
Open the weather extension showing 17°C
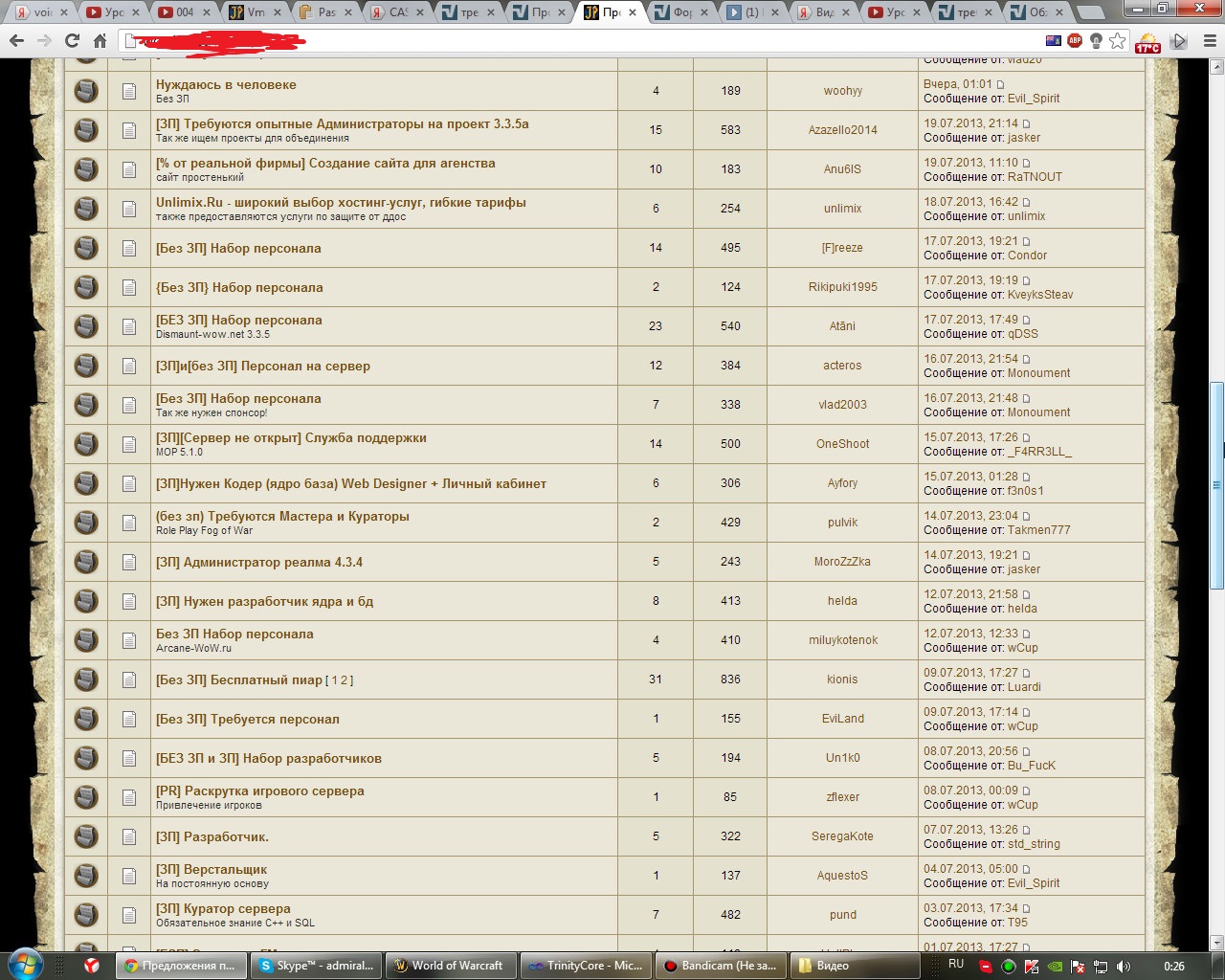1147,43
